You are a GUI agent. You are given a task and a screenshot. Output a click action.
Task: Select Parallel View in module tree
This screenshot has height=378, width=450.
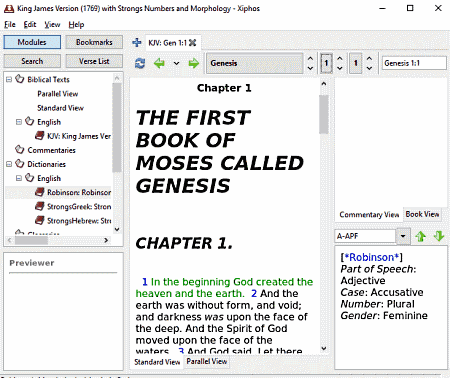(x=58, y=94)
